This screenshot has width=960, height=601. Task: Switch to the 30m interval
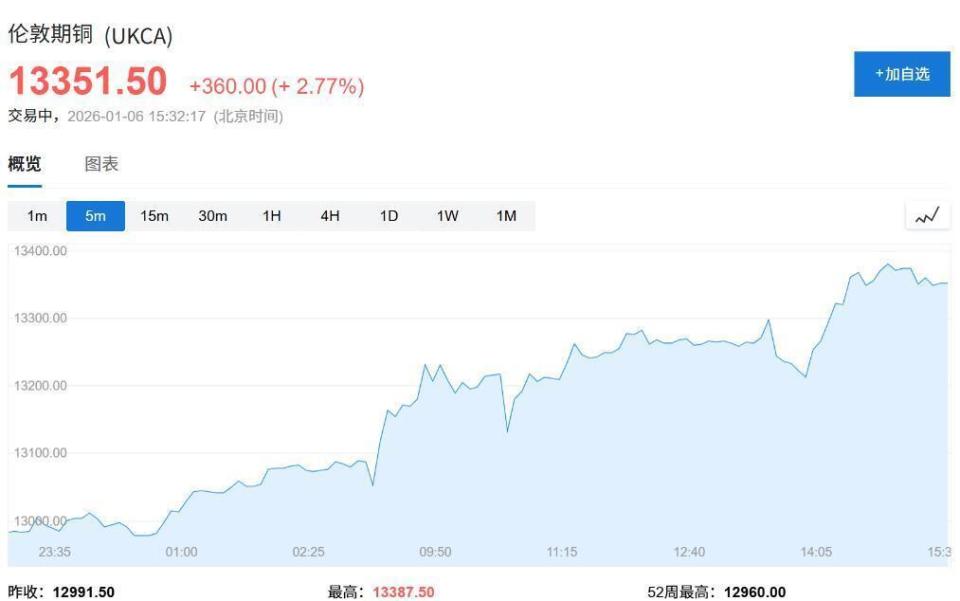click(x=212, y=215)
